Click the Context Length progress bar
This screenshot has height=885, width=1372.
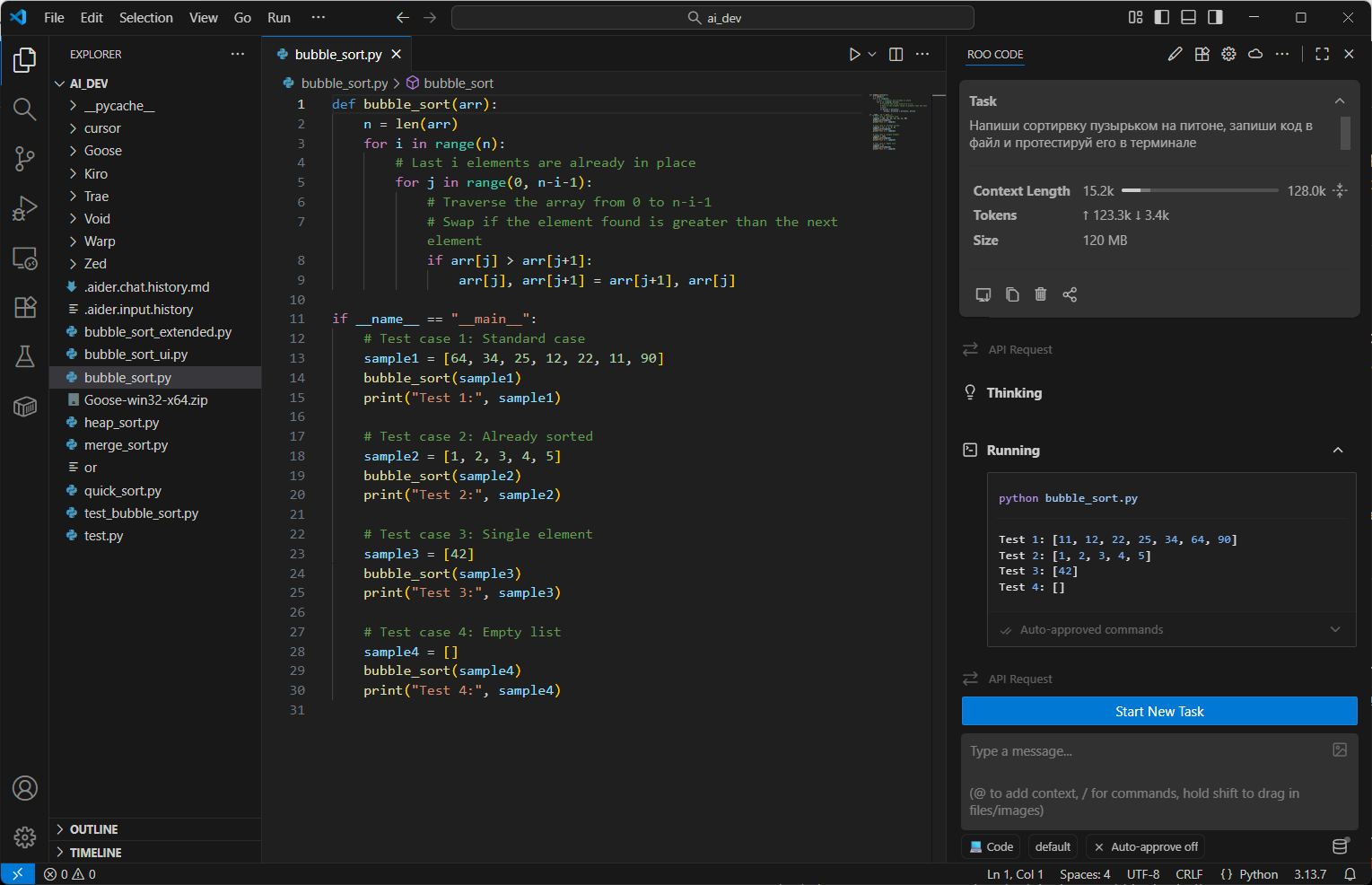pyautogui.click(x=1199, y=191)
